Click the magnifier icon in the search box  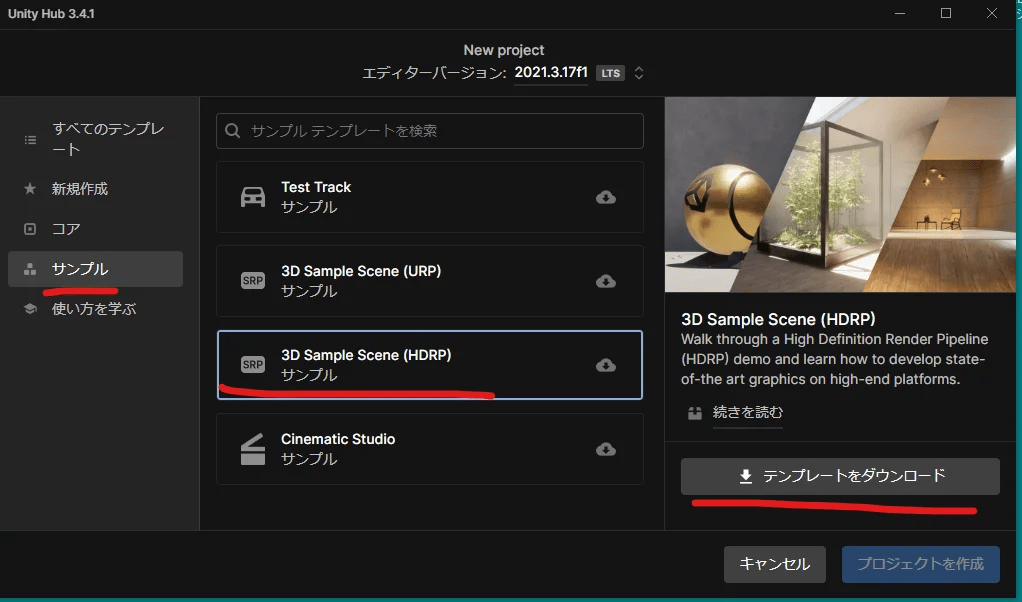(233, 131)
